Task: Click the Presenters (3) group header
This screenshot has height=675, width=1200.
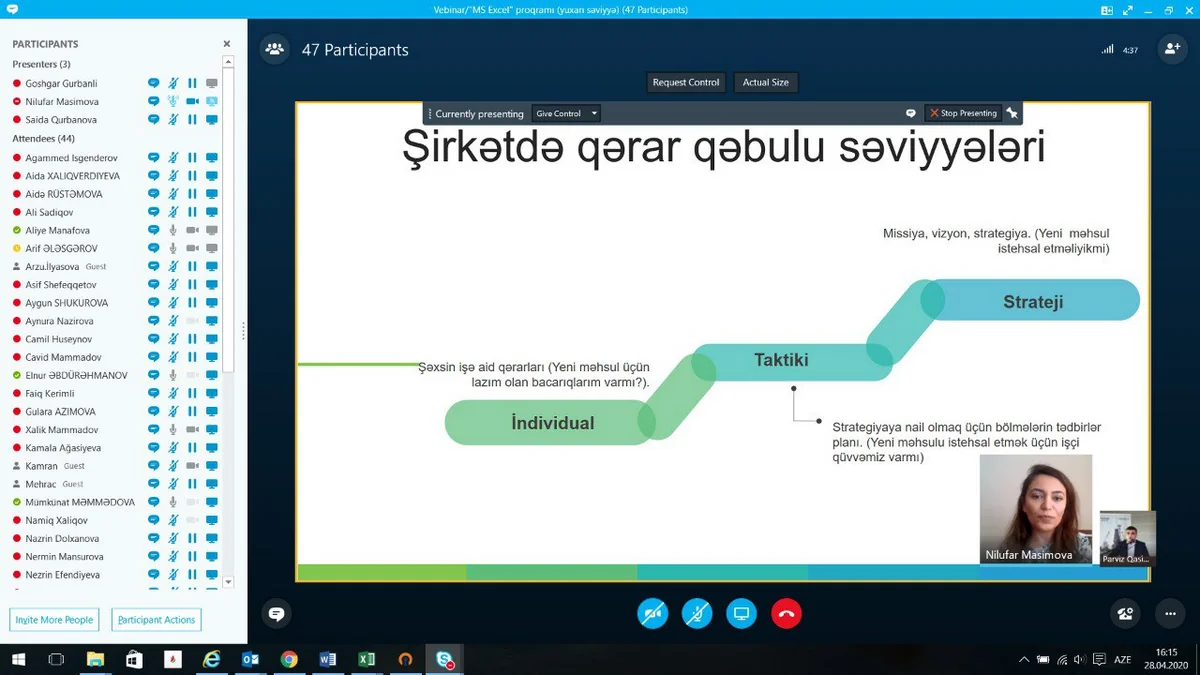Action: [x=41, y=64]
